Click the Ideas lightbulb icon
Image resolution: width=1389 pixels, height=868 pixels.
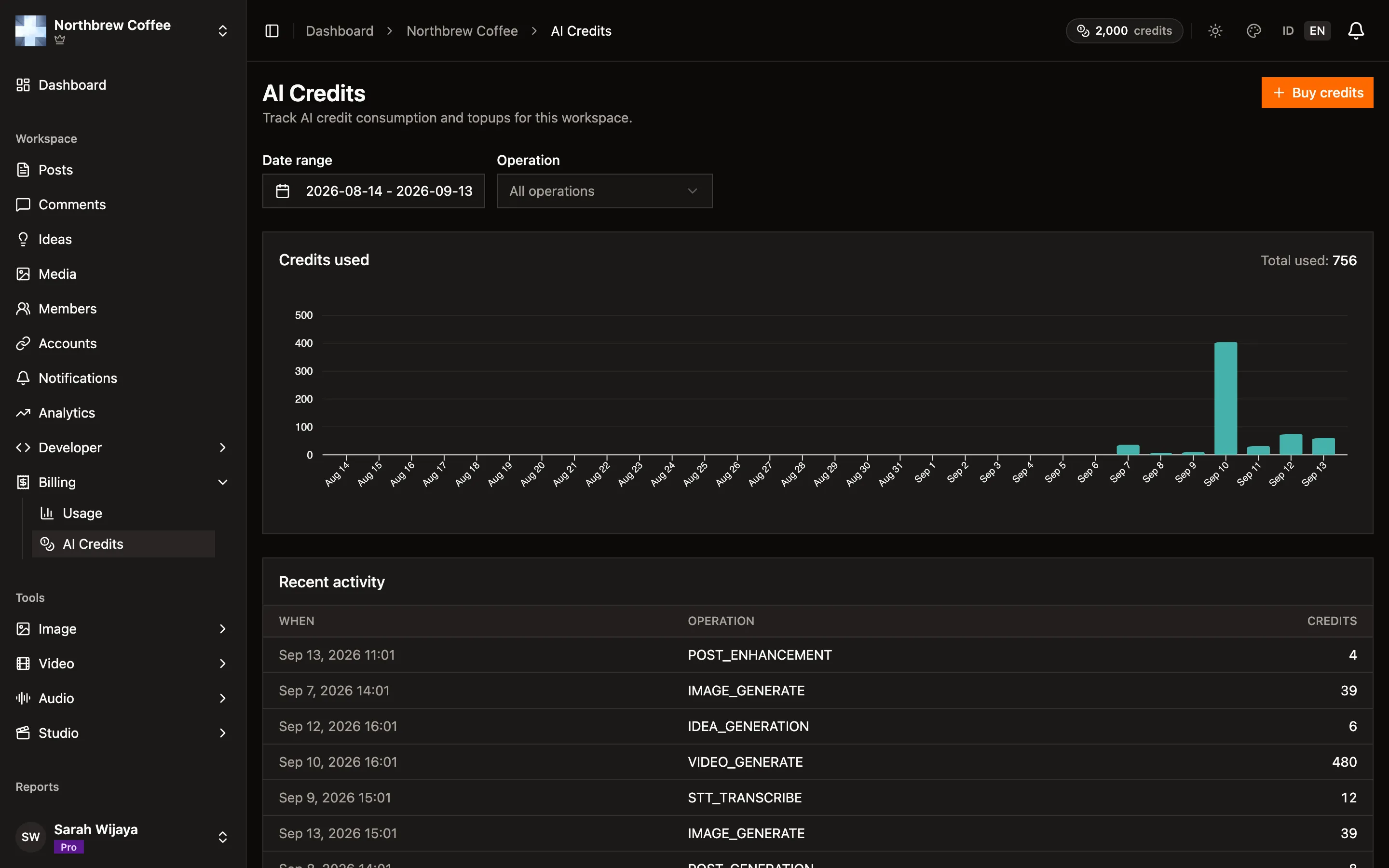[23, 239]
